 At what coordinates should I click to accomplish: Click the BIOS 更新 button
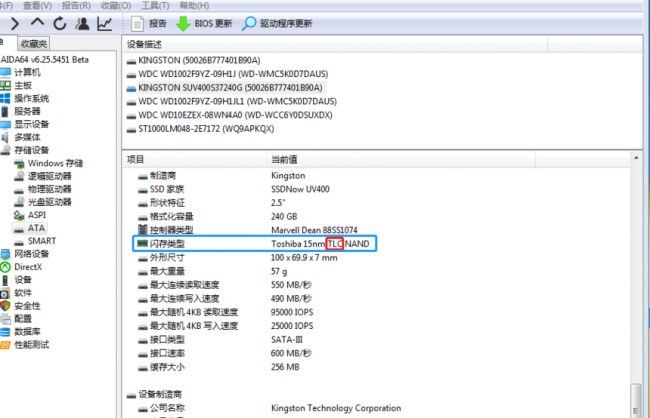(204, 24)
